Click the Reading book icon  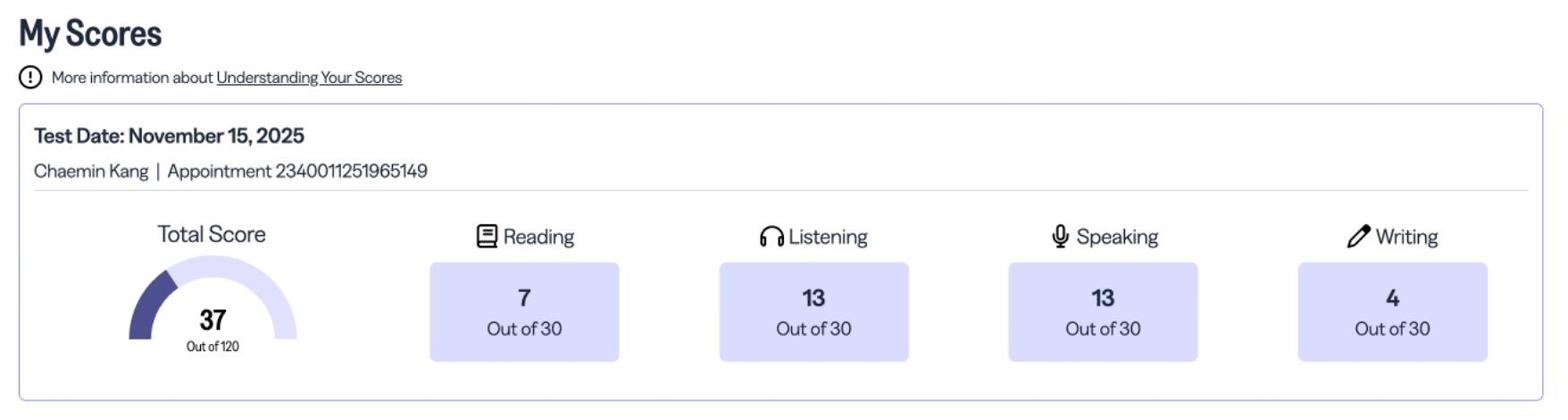pos(487,237)
